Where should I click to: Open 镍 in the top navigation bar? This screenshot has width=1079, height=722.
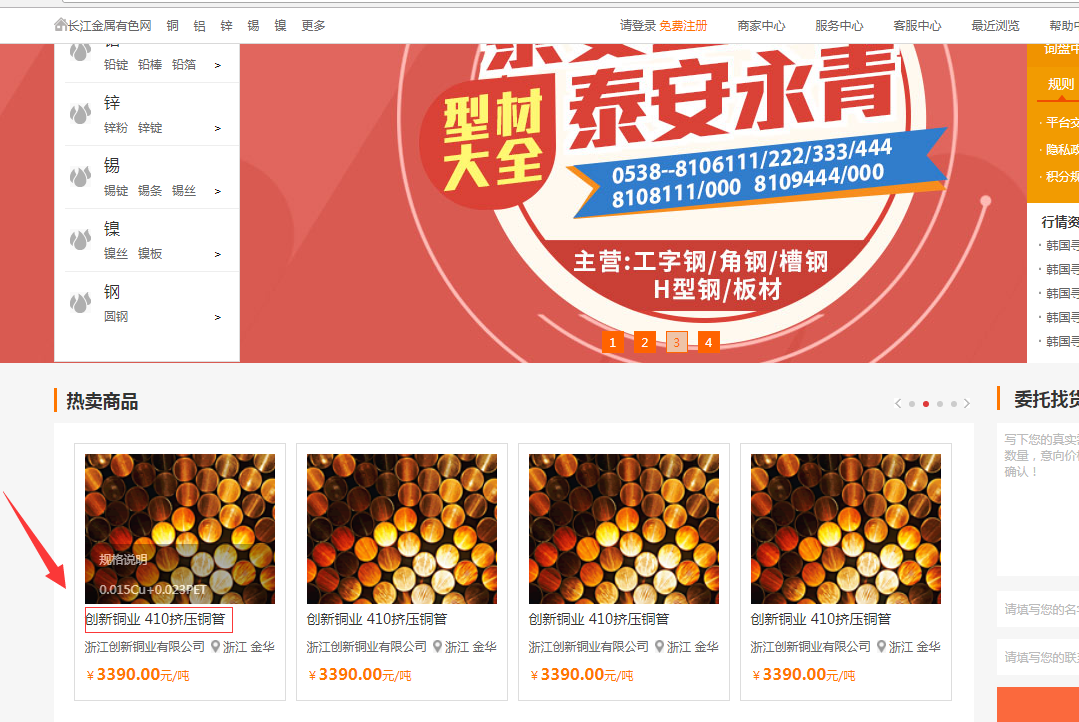280,25
